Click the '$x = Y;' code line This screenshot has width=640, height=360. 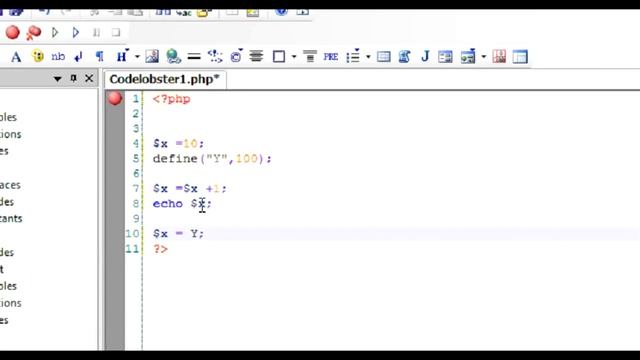[x=178, y=234]
